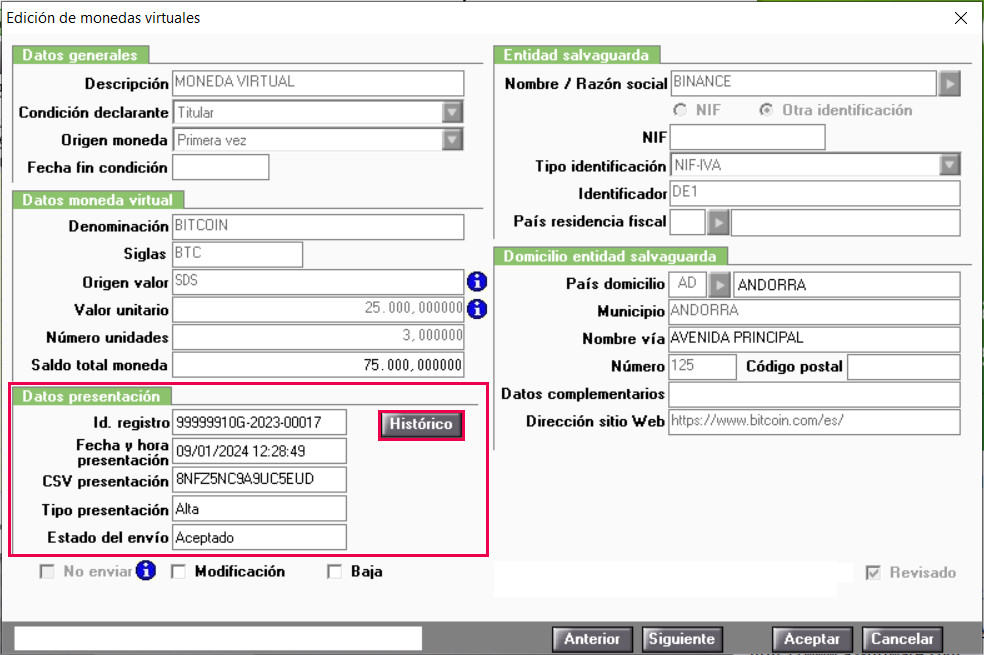Go back with the Anterior button
The width and height of the screenshot is (984, 655).
[x=592, y=639]
